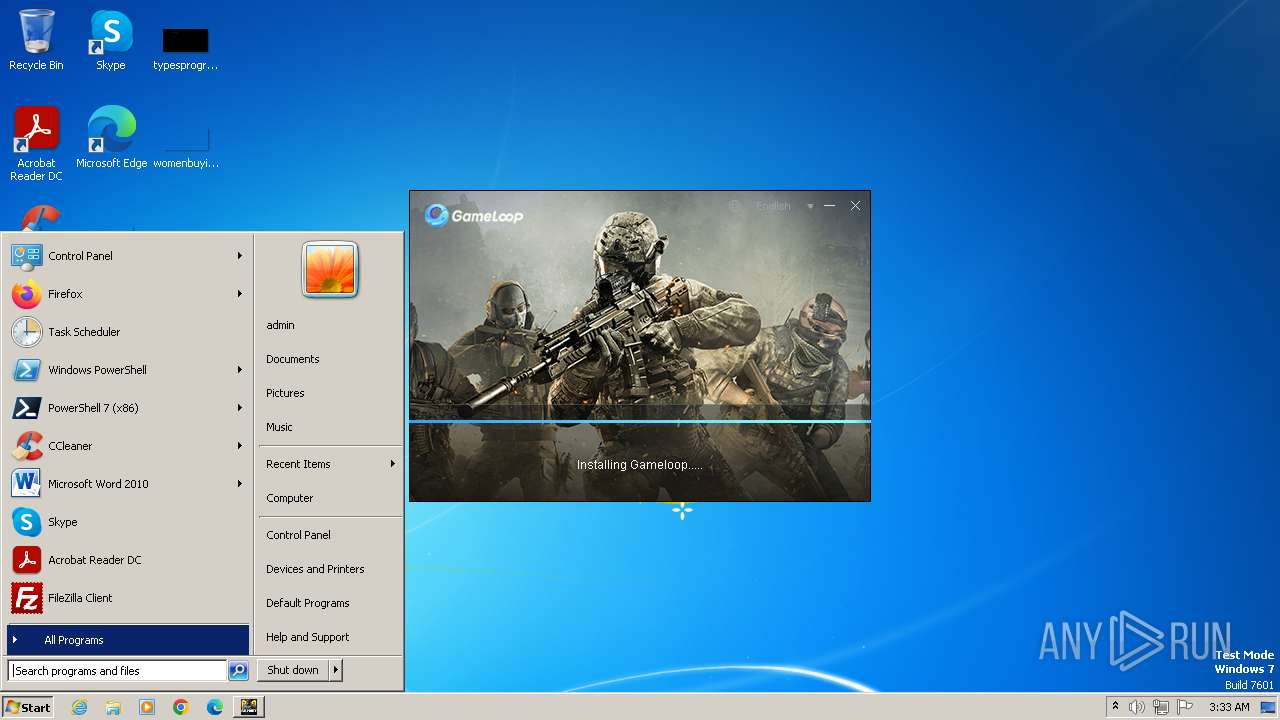Open Default Programs
Screen dimensions: 1280x720
point(330,603)
